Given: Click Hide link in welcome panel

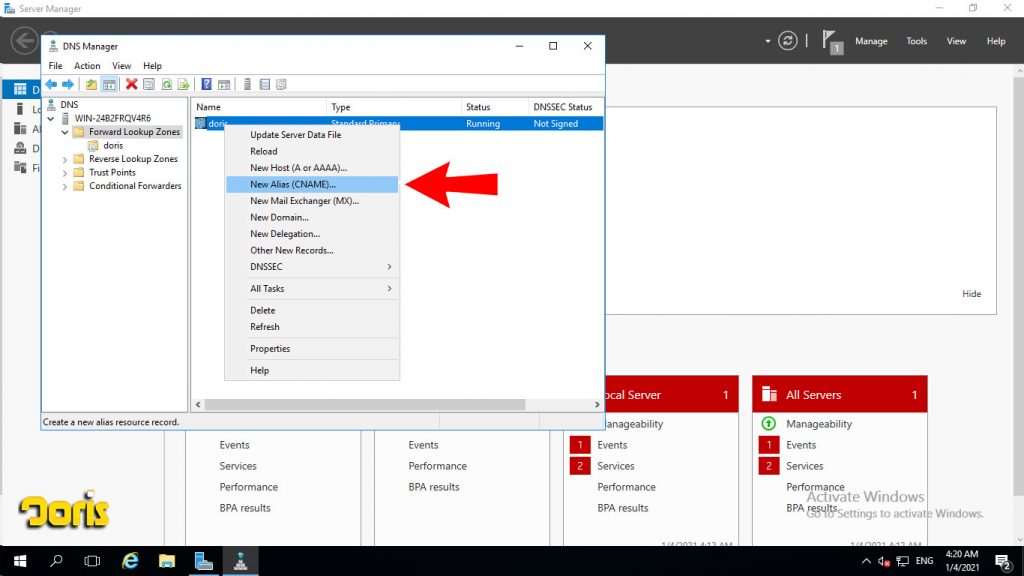Looking at the screenshot, I should click(x=971, y=294).
